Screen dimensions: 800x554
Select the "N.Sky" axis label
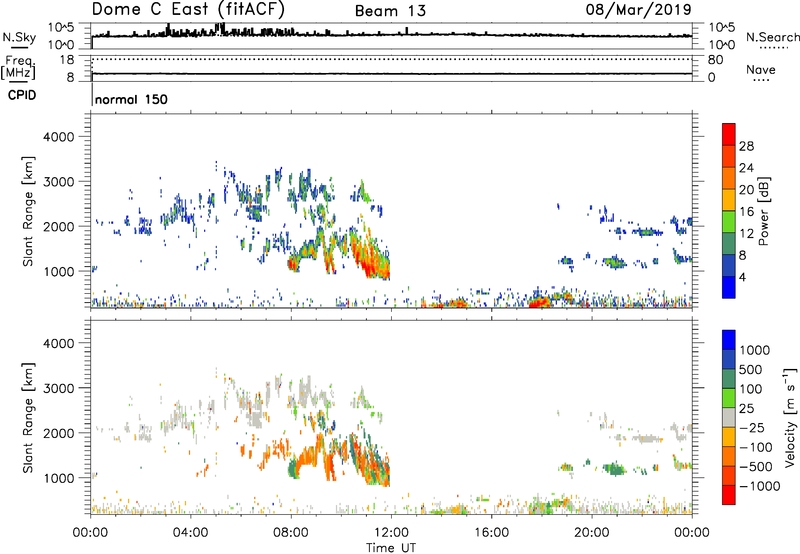pyautogui.click(x=19, y=37)
